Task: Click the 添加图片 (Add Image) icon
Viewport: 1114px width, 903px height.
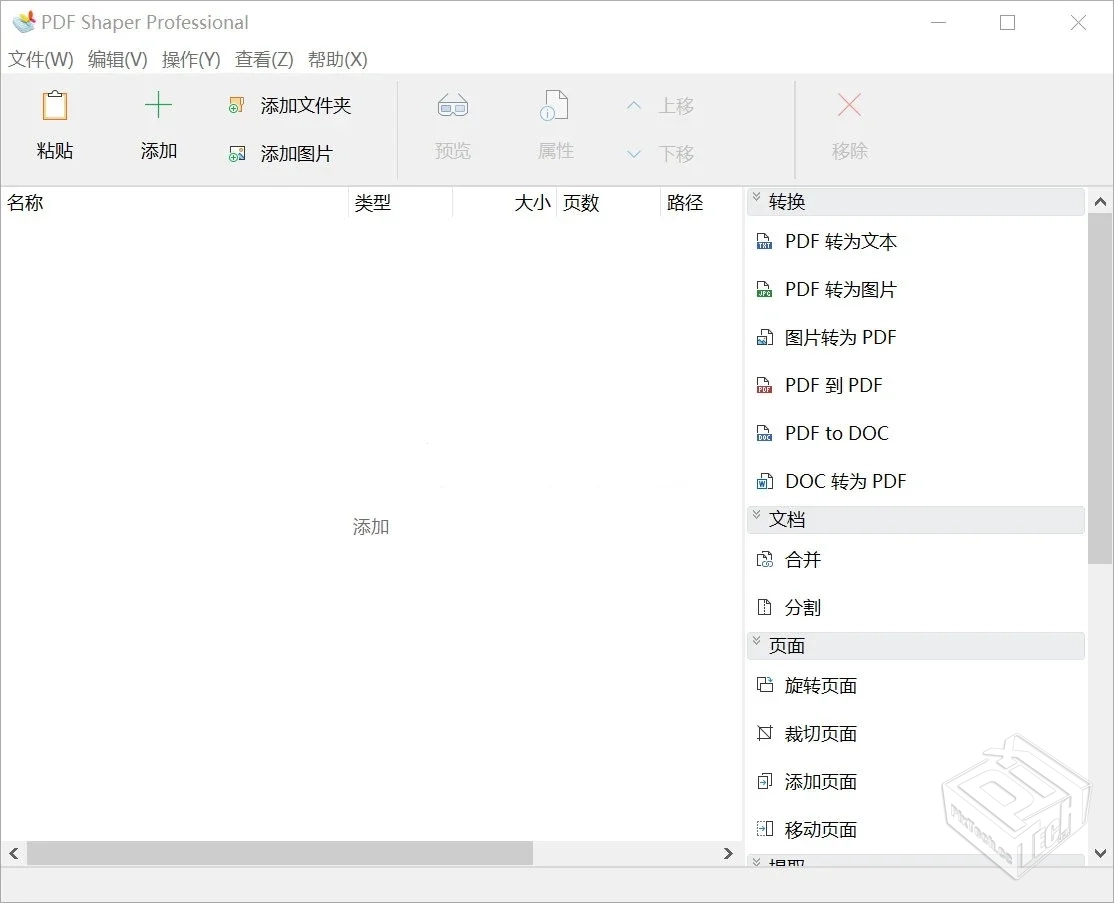Action: [x=236, y=153]
